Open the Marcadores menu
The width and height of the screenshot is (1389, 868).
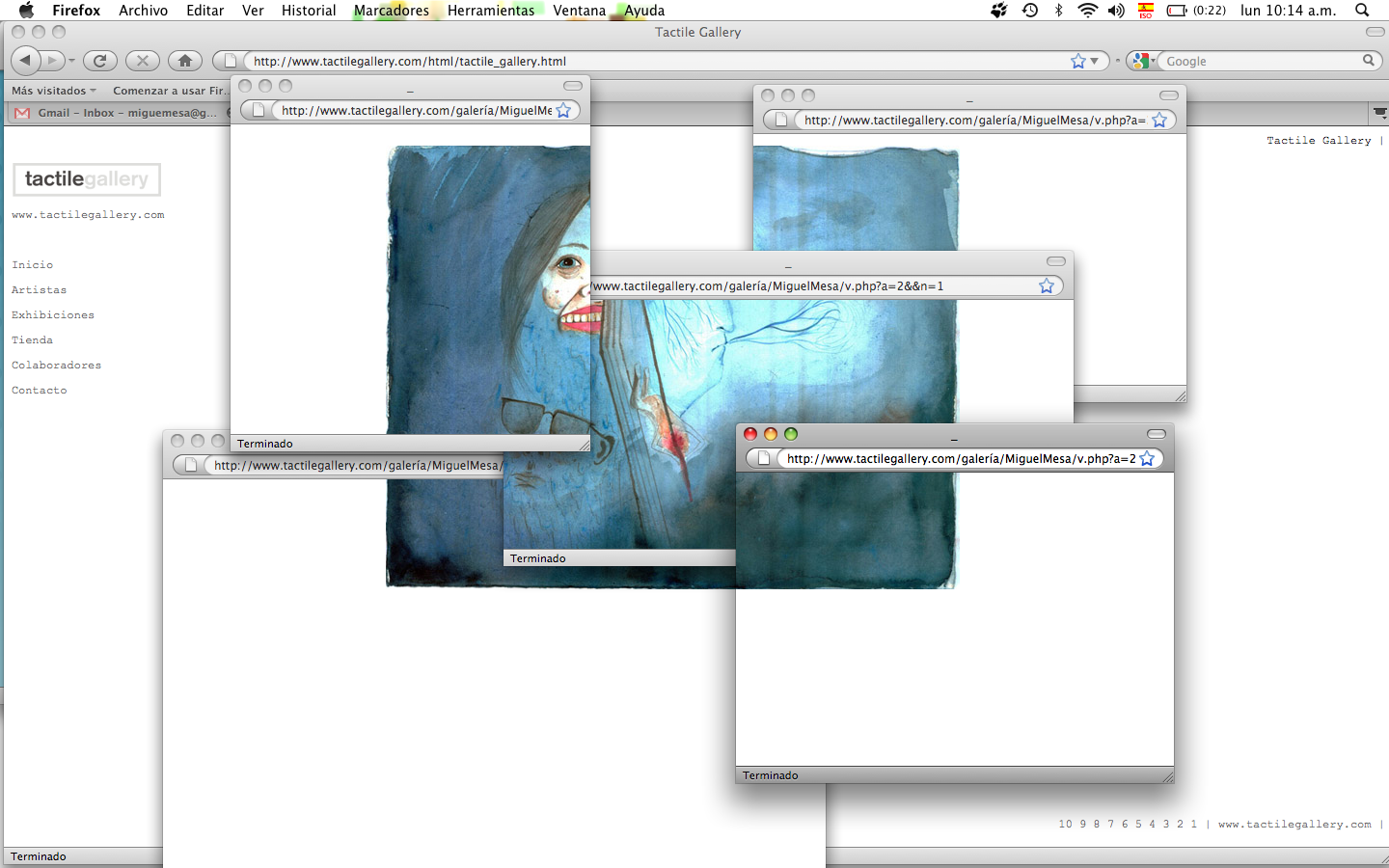point(391,11)
